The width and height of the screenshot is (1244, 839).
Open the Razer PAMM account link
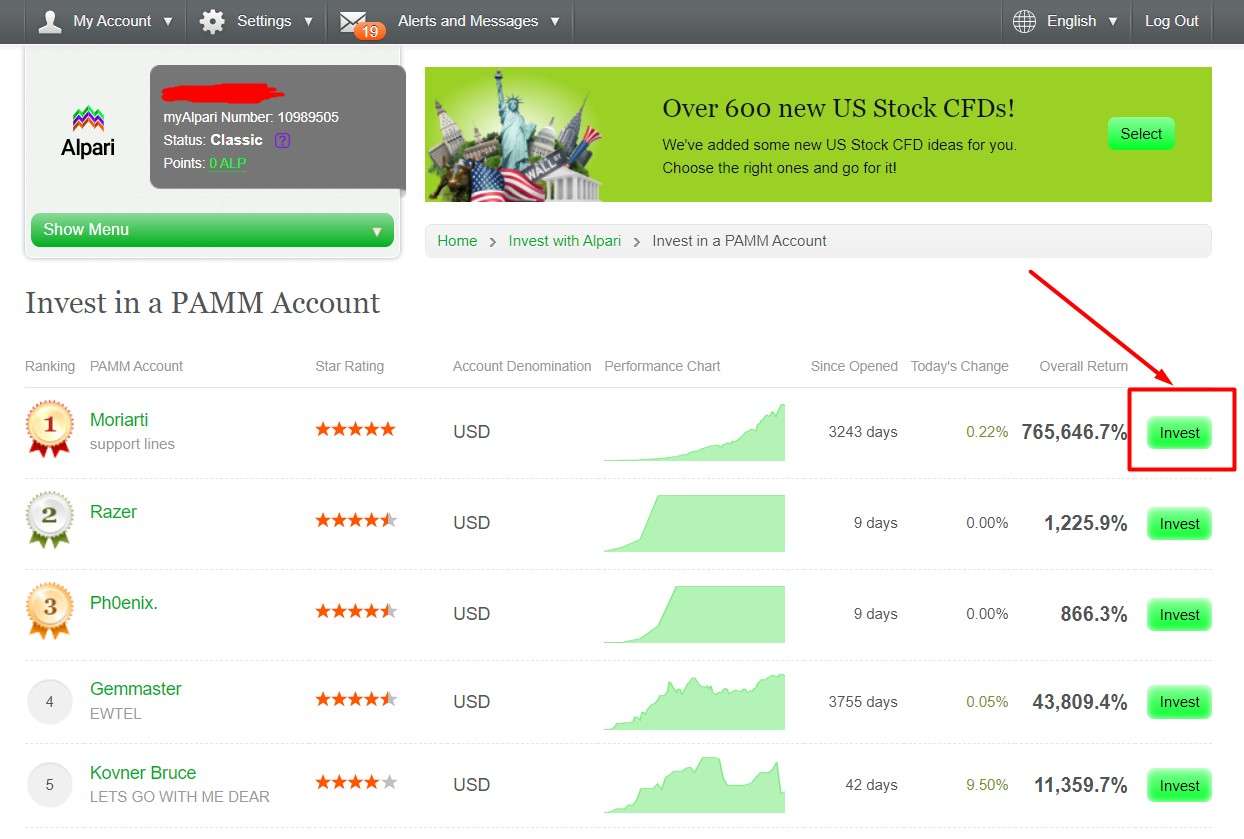click(x=113, y=512)
